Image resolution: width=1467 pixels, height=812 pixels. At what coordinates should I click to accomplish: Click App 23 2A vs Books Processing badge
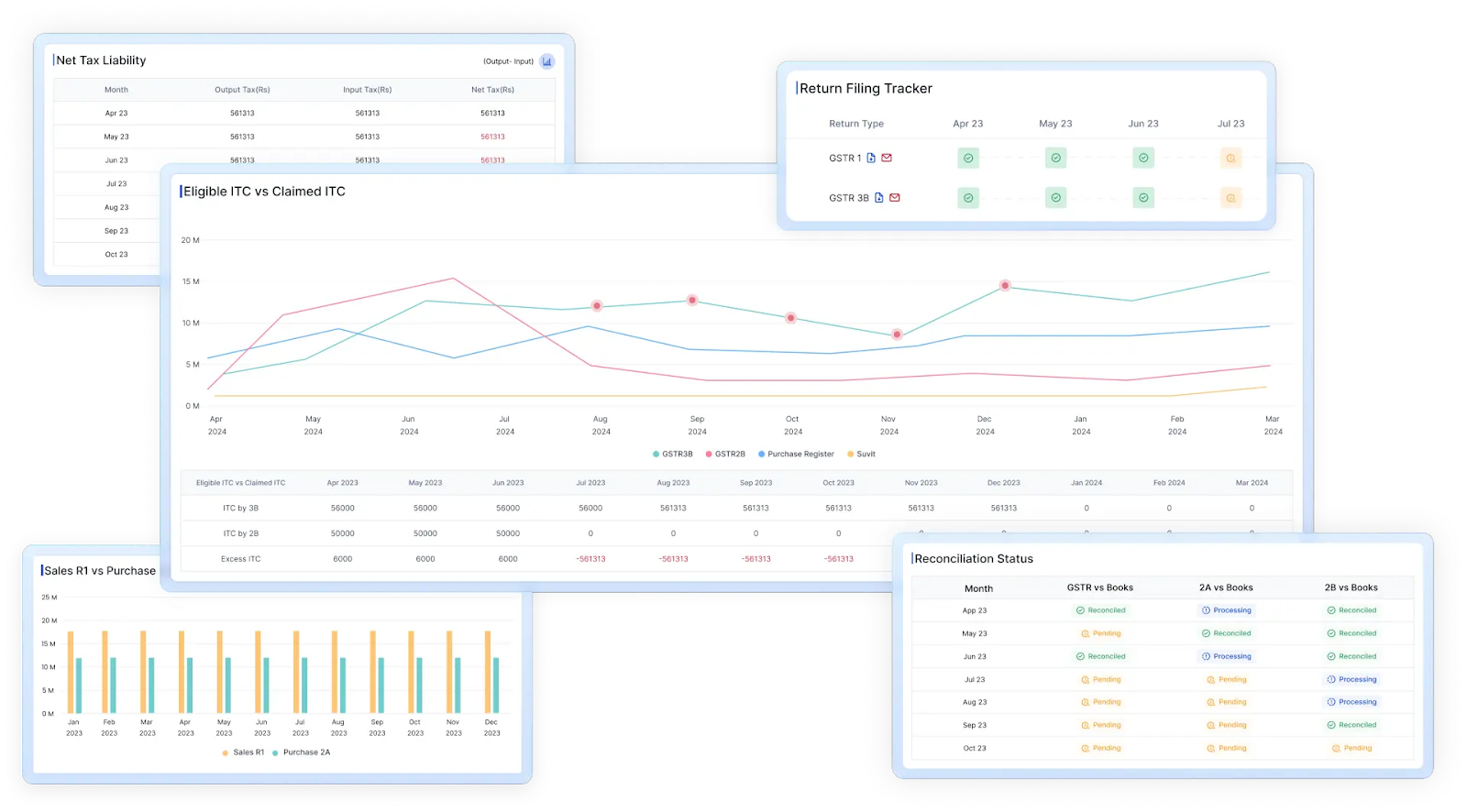click(x=1227, y=610)
